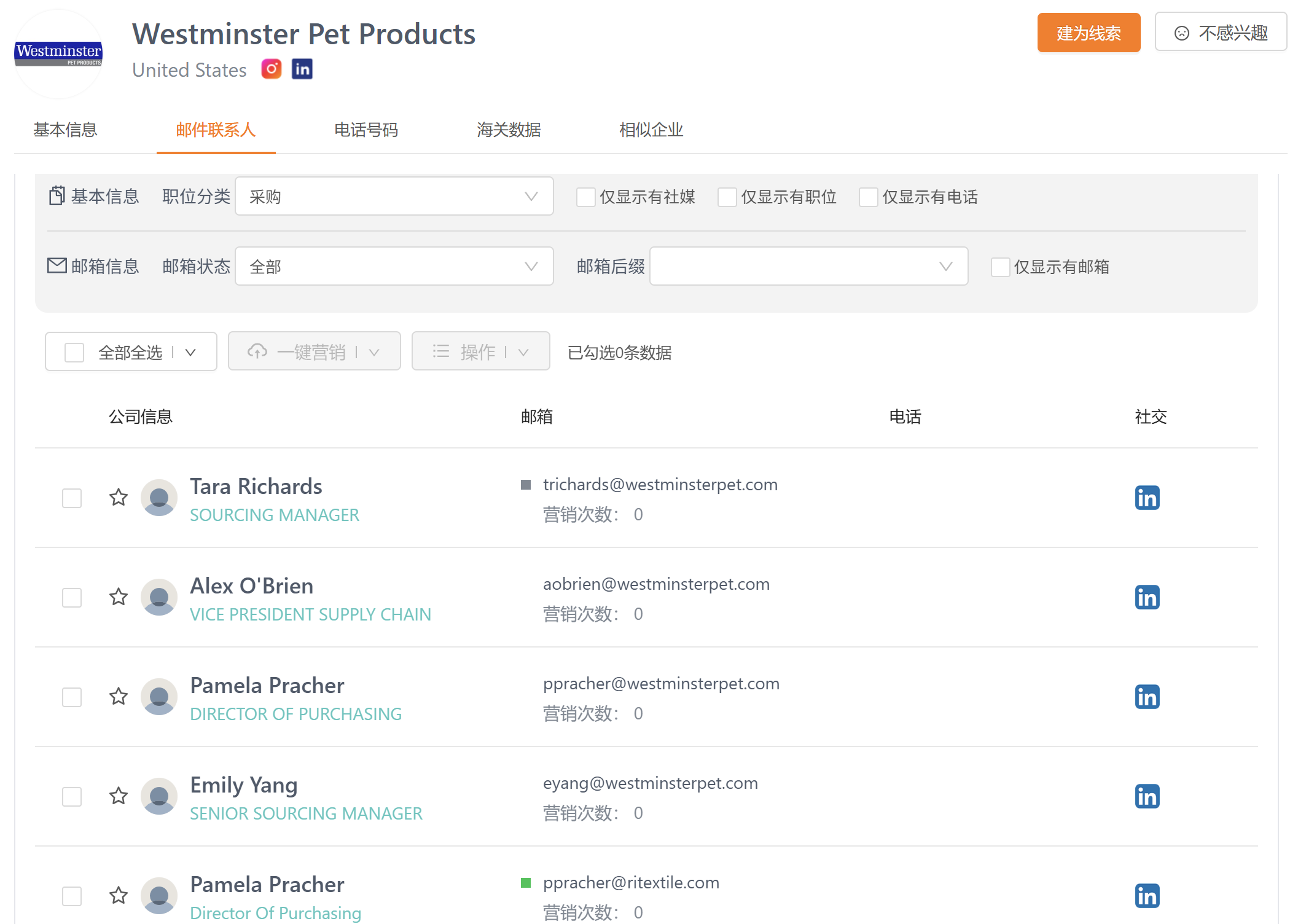Click email aobrien@westminsterpet.com
1306x924 pixels.
(x=657, y=584)
